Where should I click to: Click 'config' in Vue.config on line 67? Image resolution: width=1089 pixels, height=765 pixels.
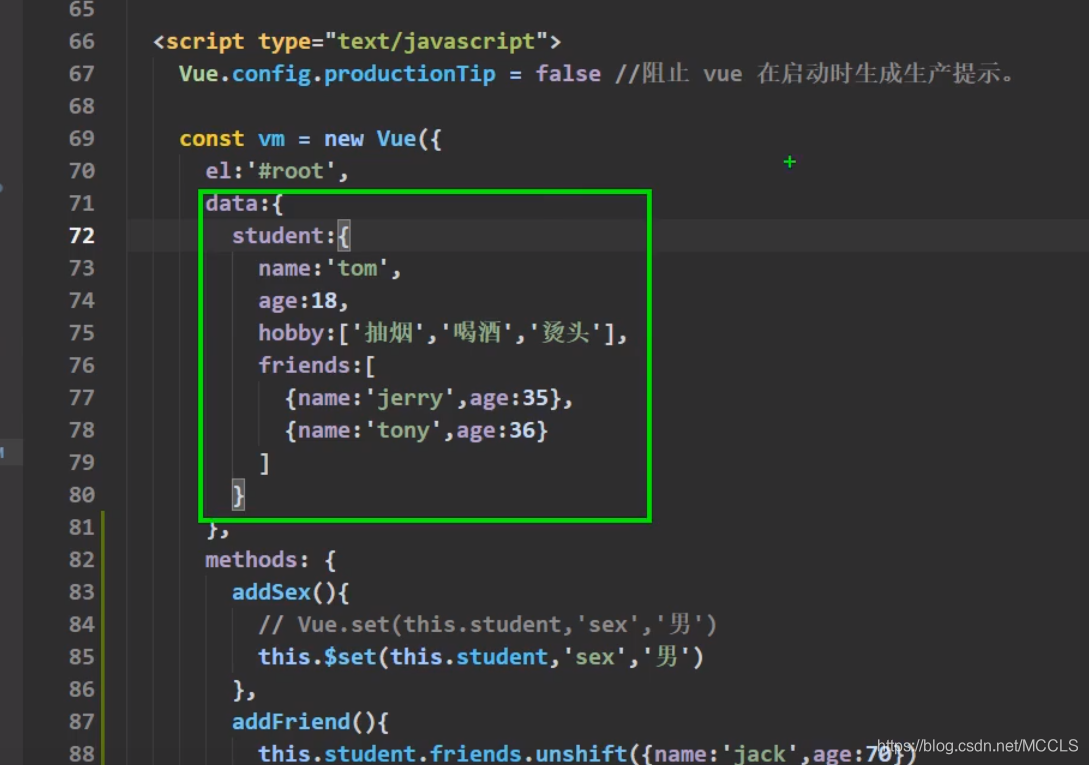(271, 74)
